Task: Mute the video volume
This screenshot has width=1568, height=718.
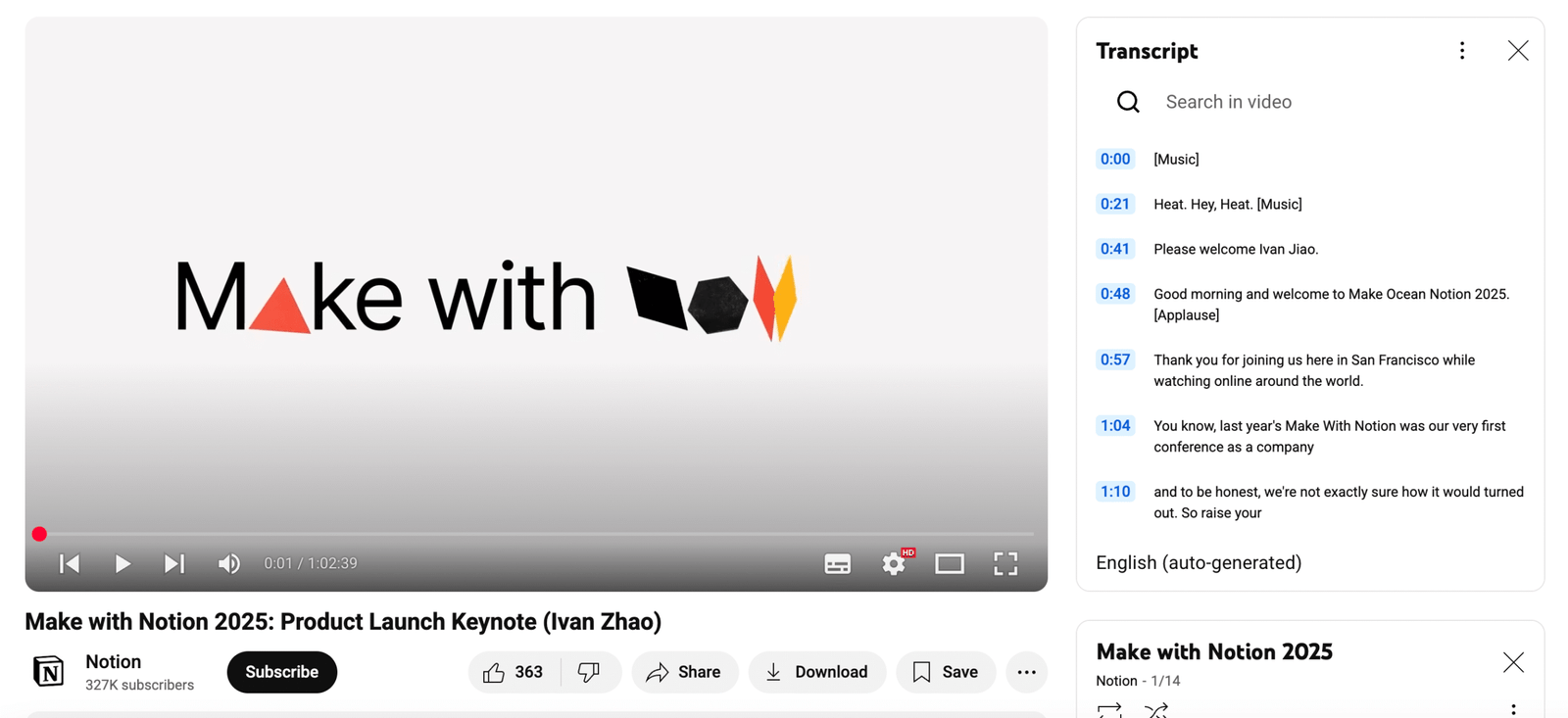Action: [228, 563]
